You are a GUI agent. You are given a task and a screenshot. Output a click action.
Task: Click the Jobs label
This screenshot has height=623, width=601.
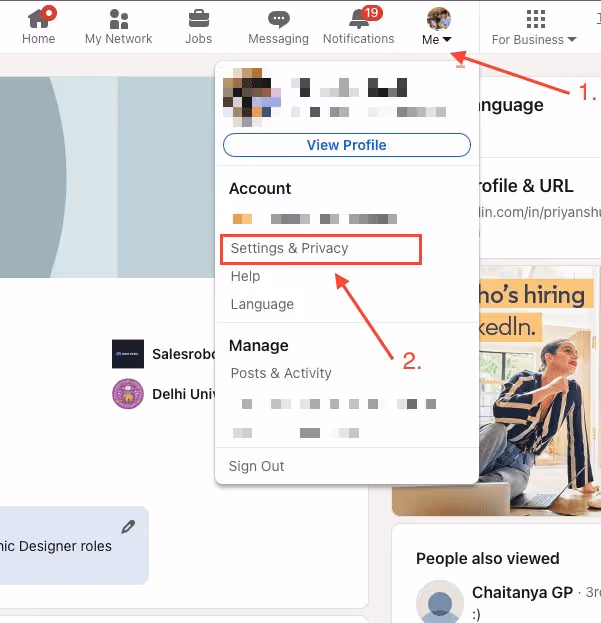[199, 39]
